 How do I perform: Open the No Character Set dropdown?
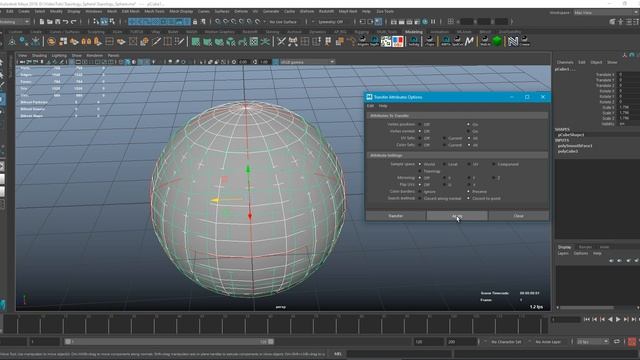(x=507, y=342)
